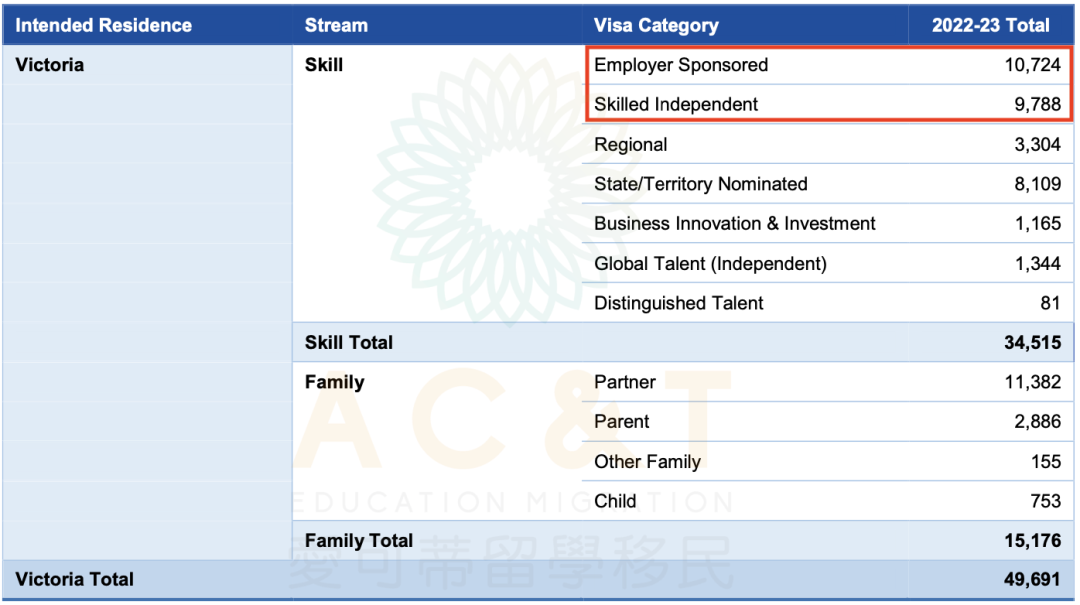Click the Employer Sponsored value 10,724
1080x605 pixels.
click(x=1032, y=65)
